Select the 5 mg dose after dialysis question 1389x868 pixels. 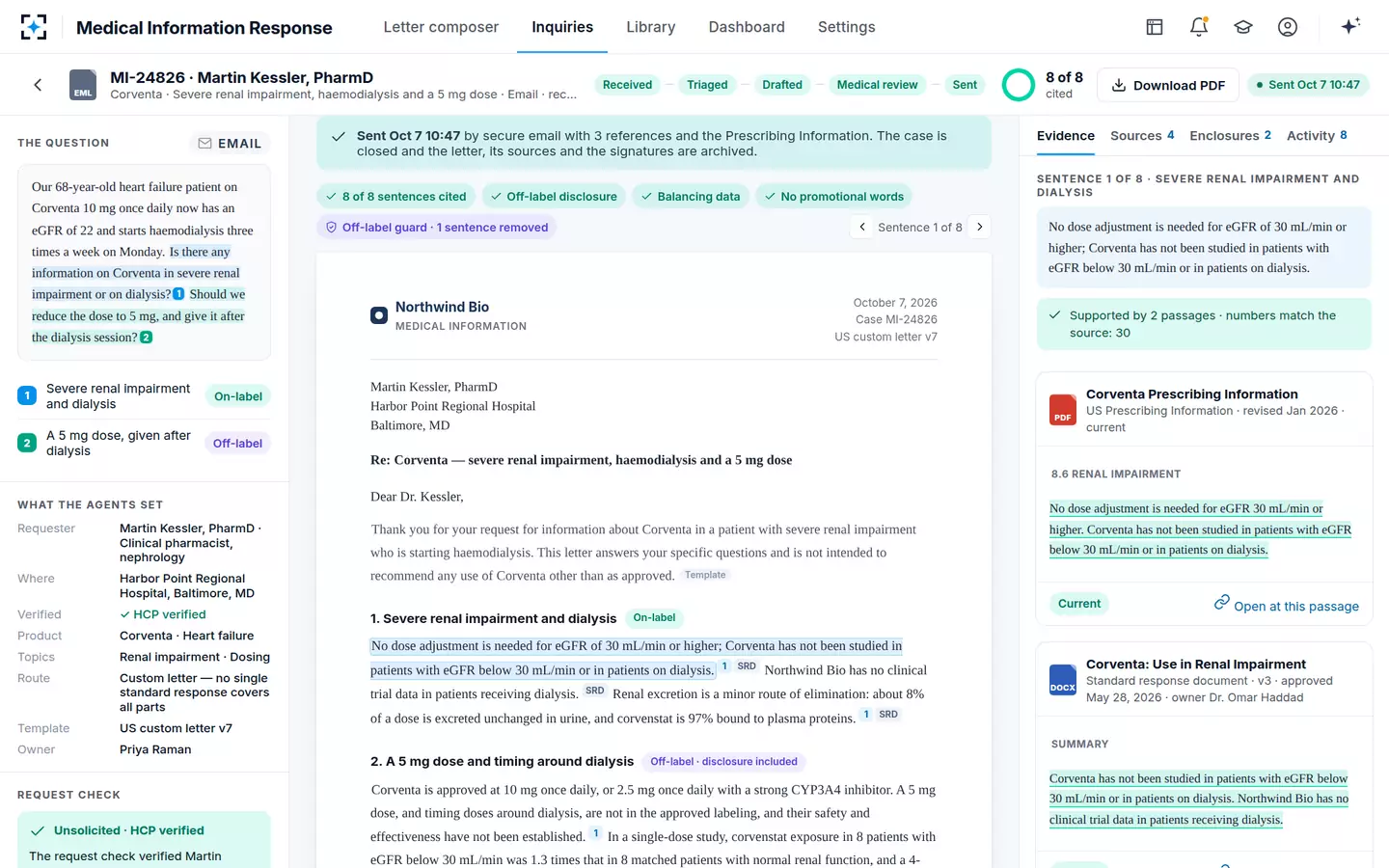click(x=145, y=444)
